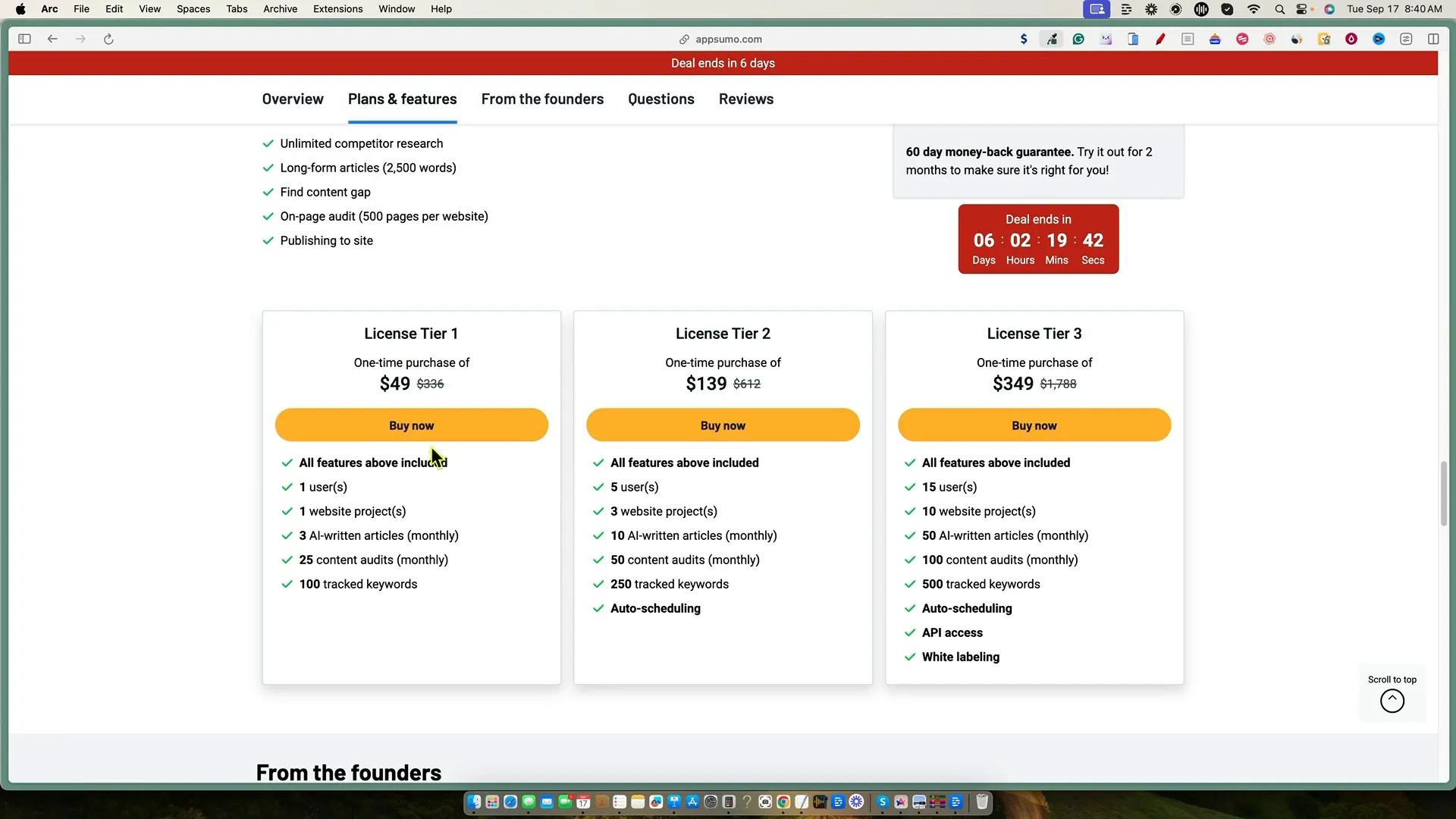Reload the page with refresh icon
Screen dimensions: 1456x819
(x=108, y=39)
